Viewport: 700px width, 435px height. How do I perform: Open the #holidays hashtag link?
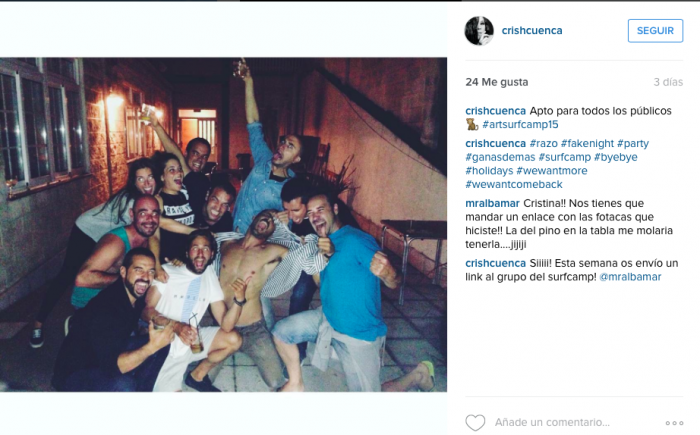489,171
